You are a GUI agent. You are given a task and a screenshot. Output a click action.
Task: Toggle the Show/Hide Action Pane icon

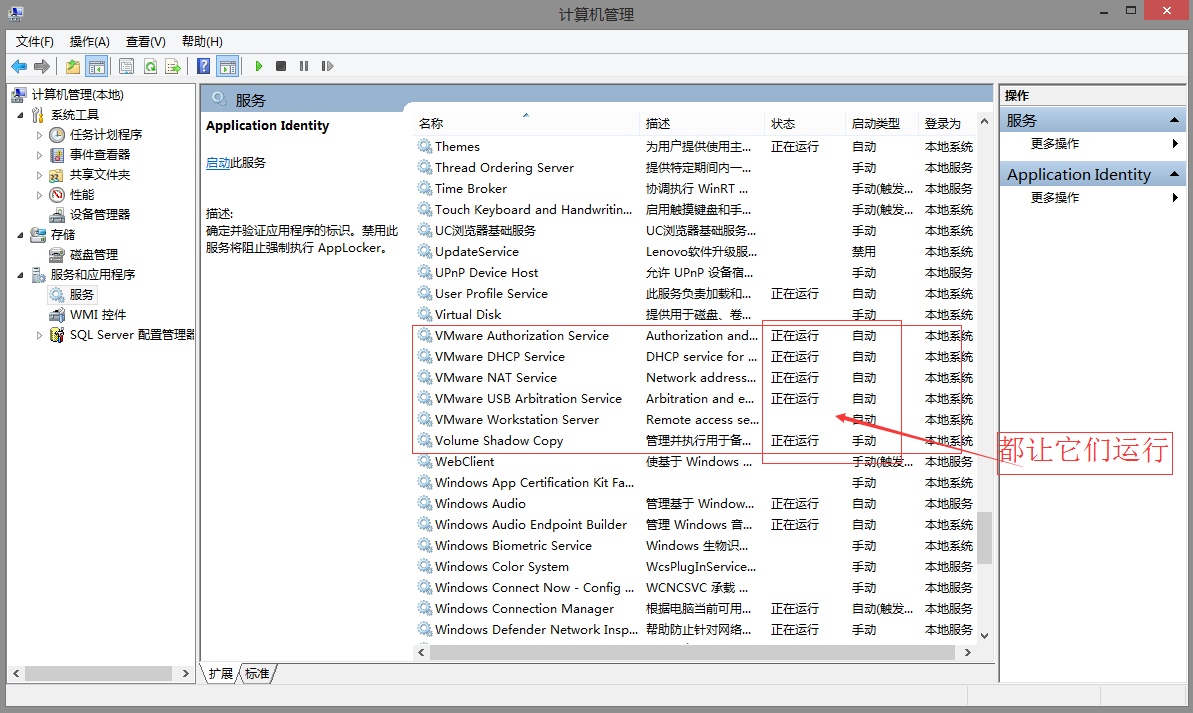click(x=227, y=67)
